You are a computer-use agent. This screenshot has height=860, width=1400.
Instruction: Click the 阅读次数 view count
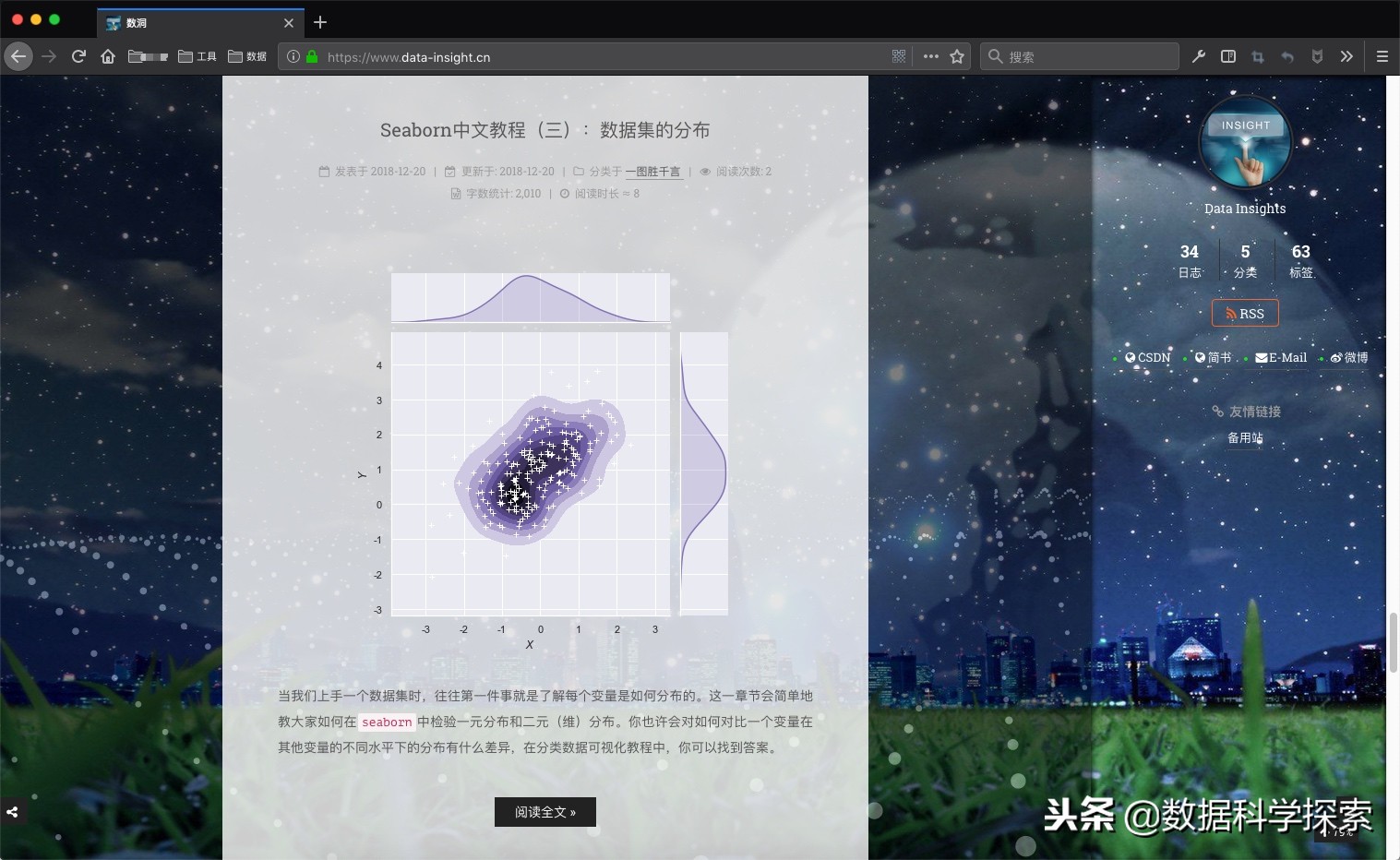click(x=736, y=172)
